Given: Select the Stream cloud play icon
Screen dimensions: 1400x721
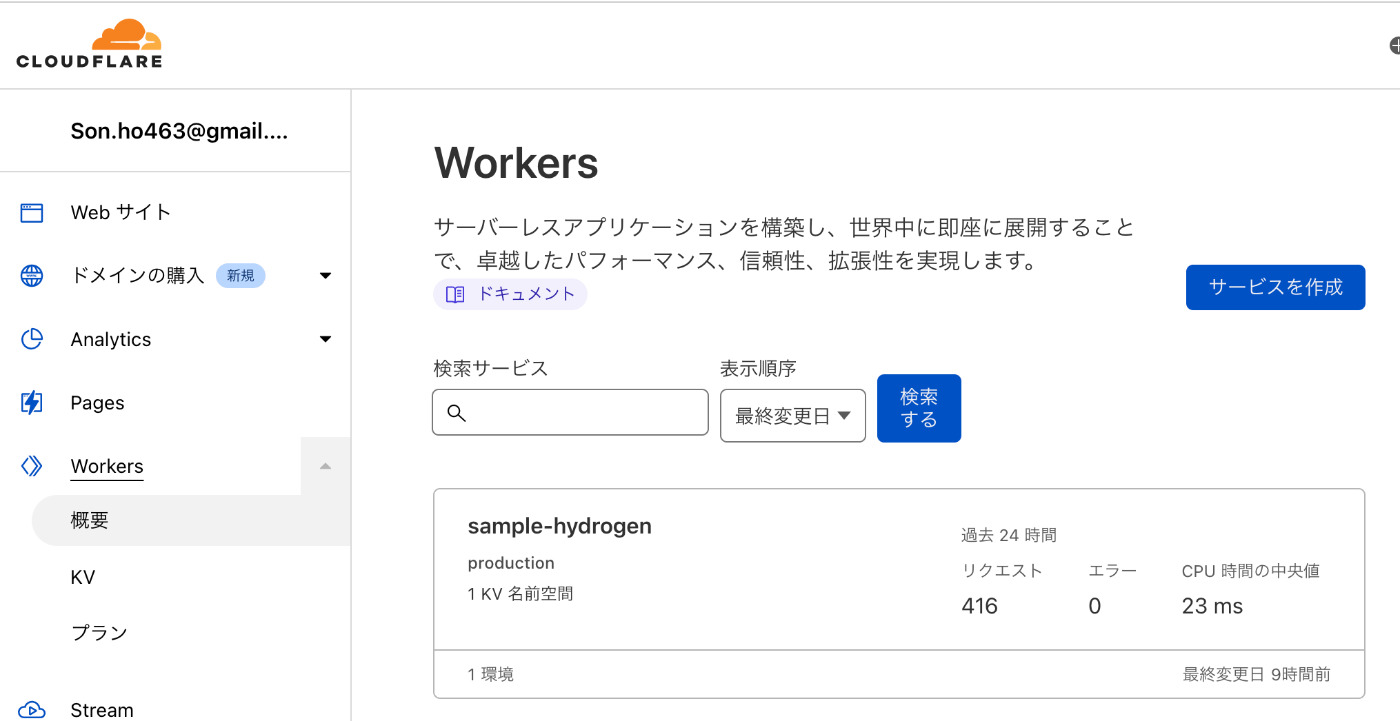Looking at the screenshot, I should [32, 710].
